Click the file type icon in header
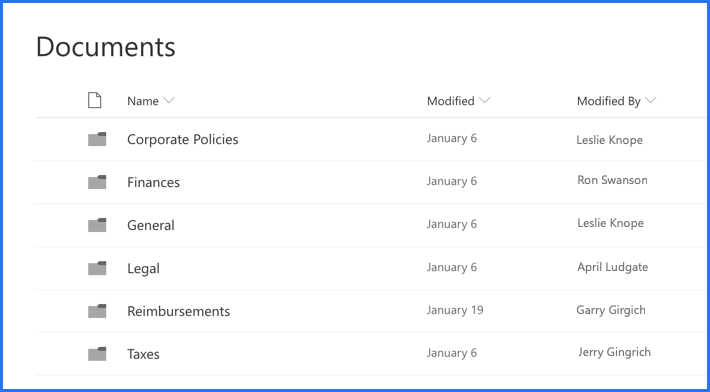The image size is (710, 392). tap(95, 100)
